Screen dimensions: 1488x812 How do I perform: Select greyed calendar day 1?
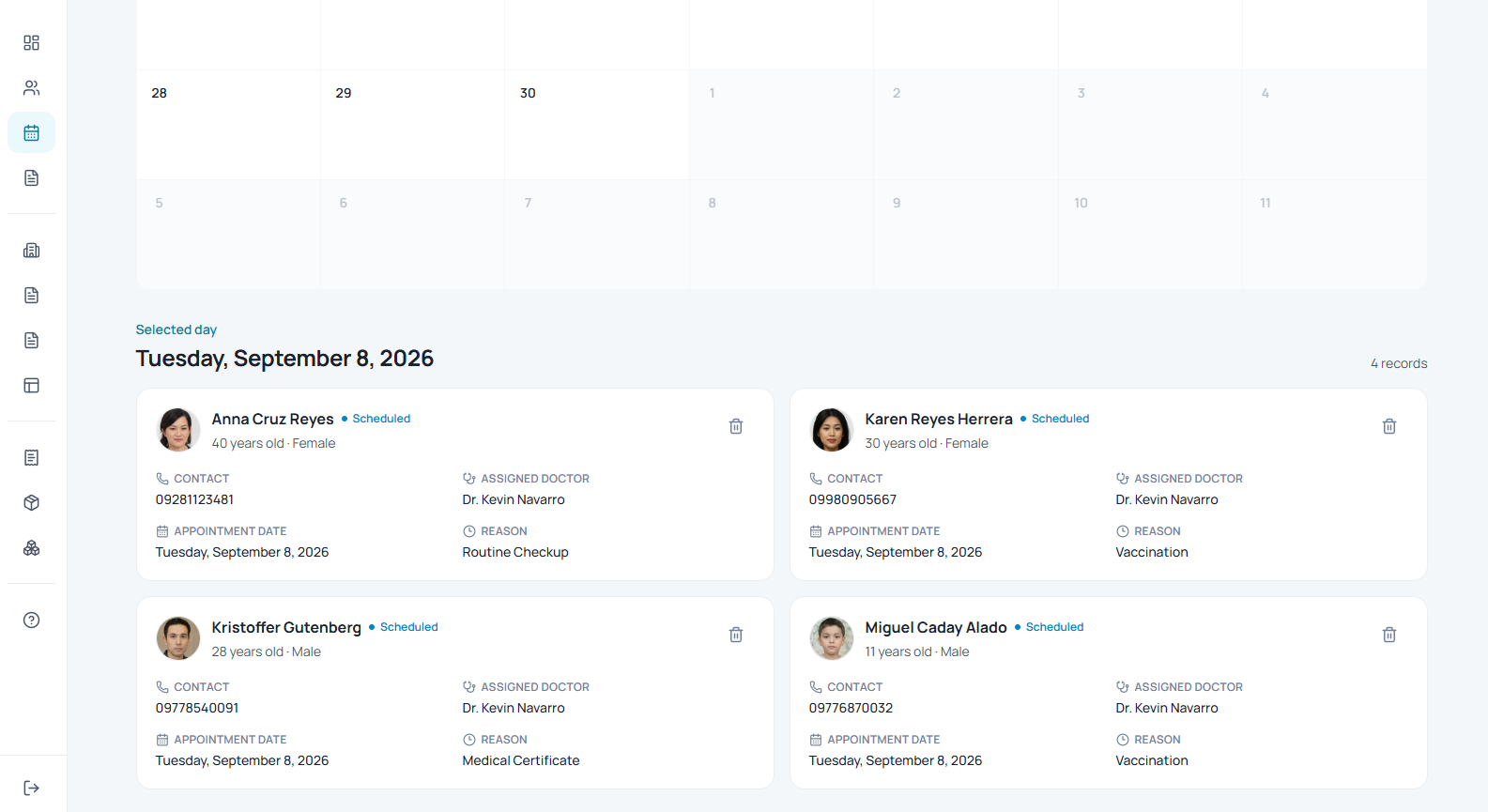[x=781, y=125]
